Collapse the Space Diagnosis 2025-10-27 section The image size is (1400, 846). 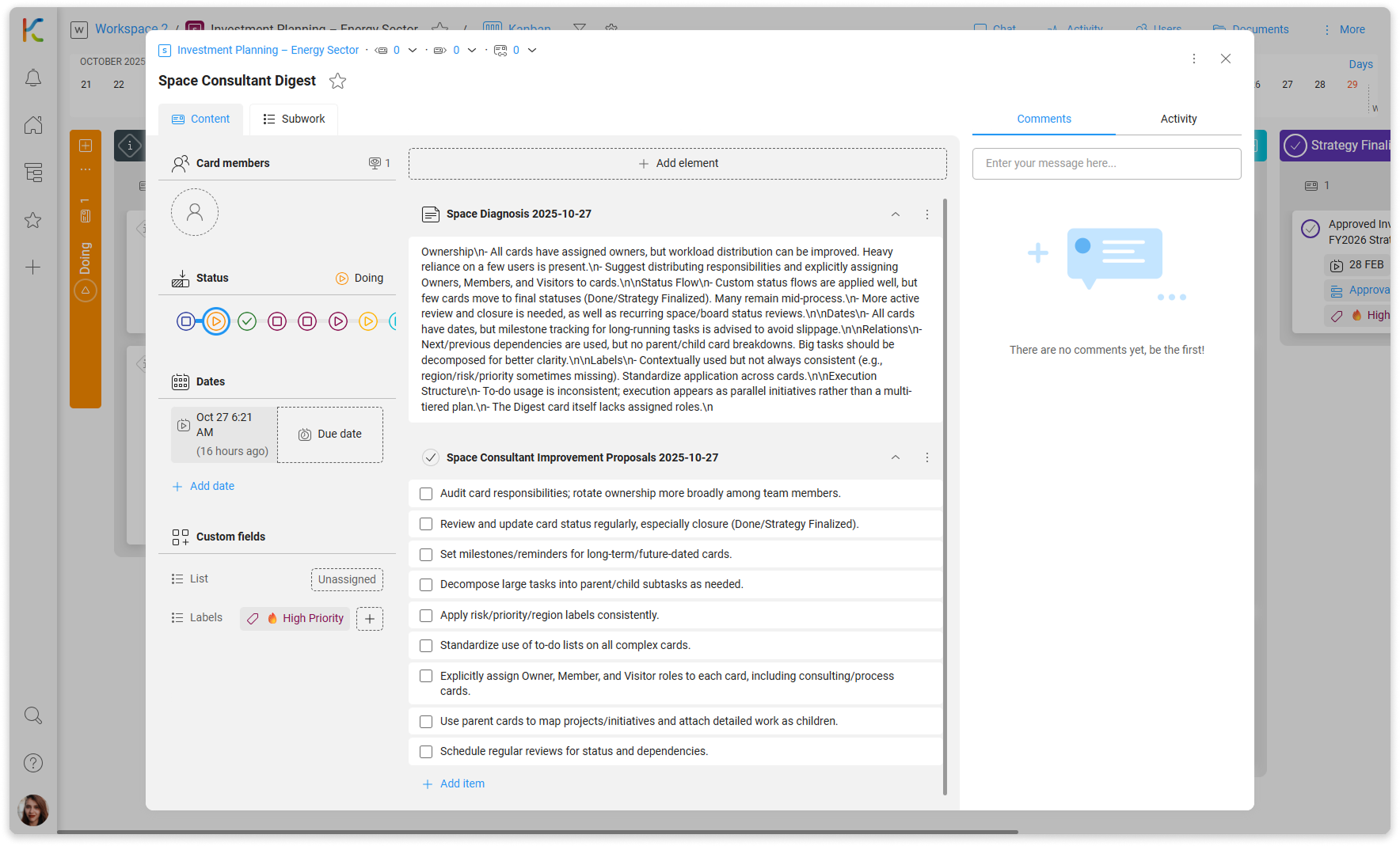pyautogui.click(x=895, y=214)
